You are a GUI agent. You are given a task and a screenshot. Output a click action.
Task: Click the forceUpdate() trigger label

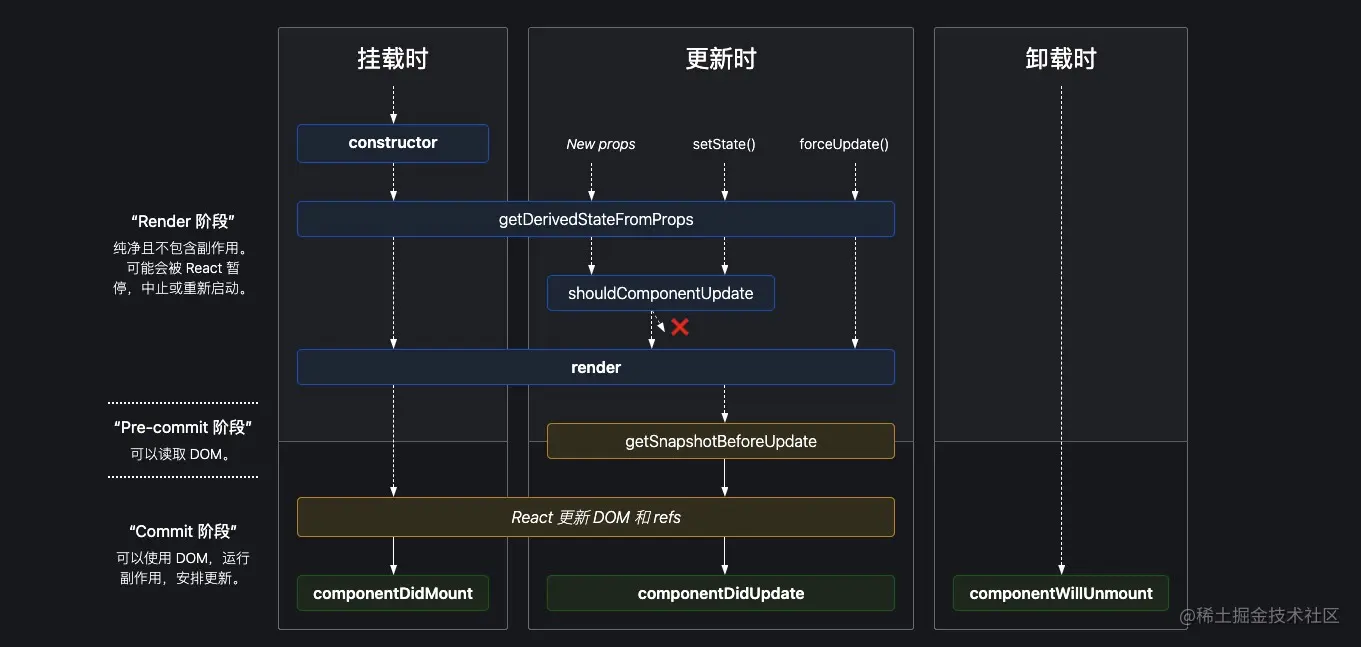844,144
